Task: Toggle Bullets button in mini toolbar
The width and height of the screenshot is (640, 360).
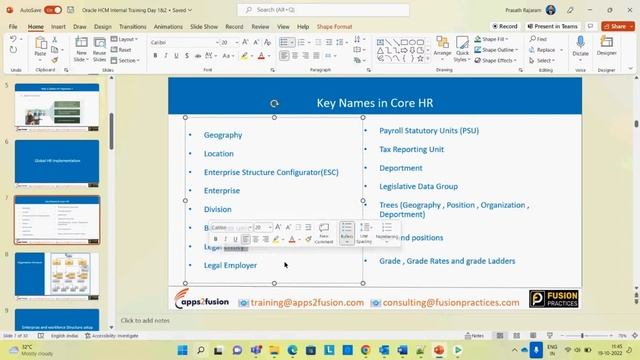Action: (347, 233)
